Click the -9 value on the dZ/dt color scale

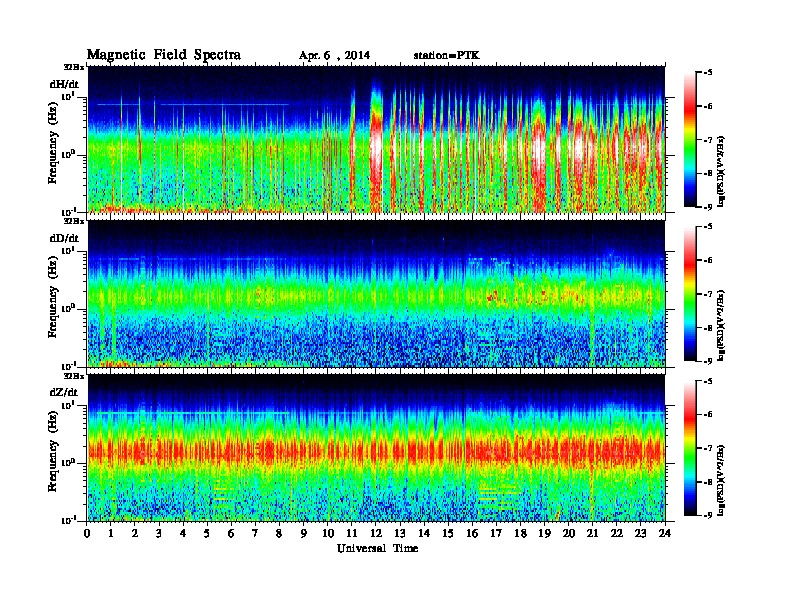click(708, 515)
